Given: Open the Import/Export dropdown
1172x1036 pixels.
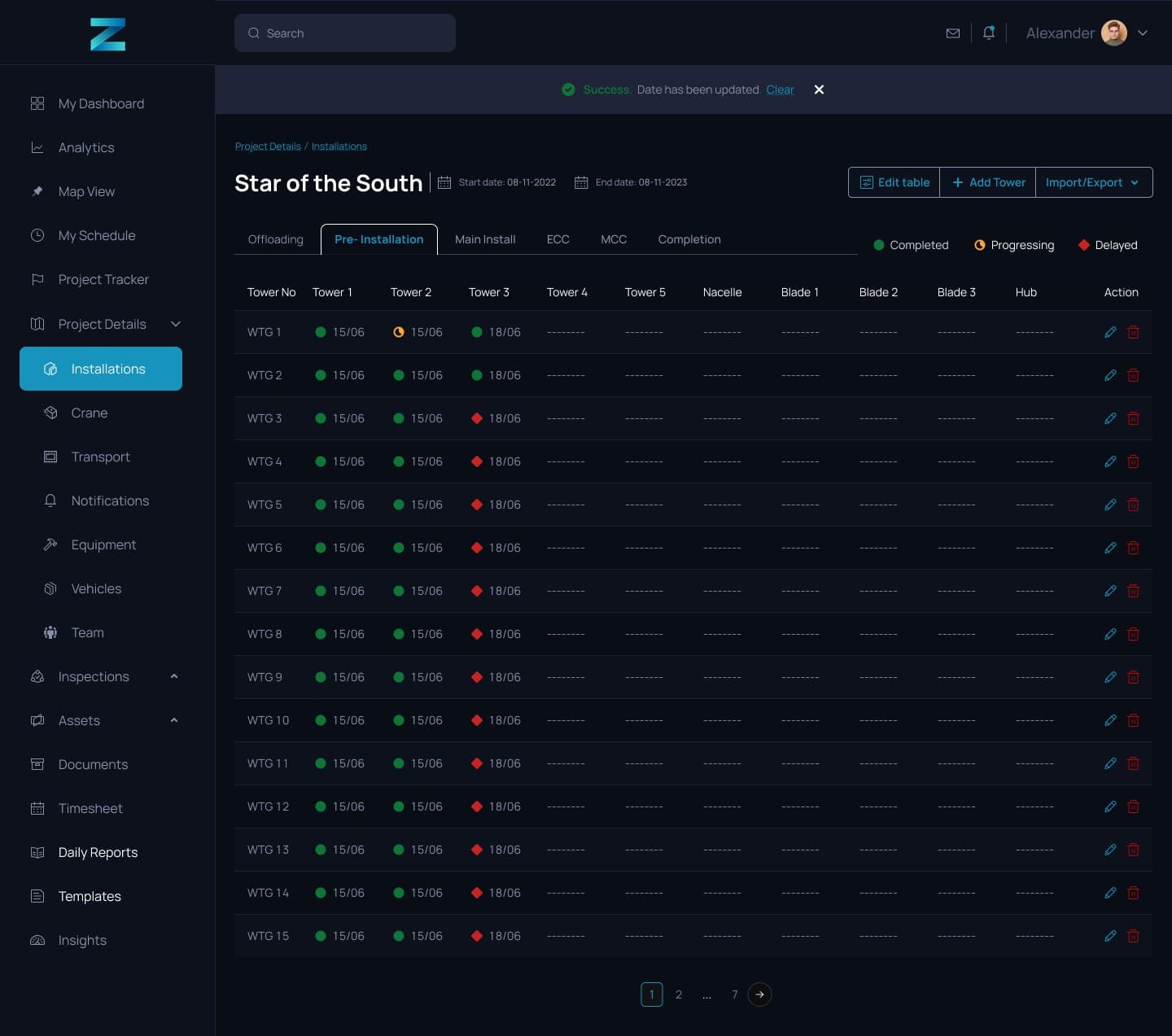Looking at the screenshot, I should pos(1094,182).
